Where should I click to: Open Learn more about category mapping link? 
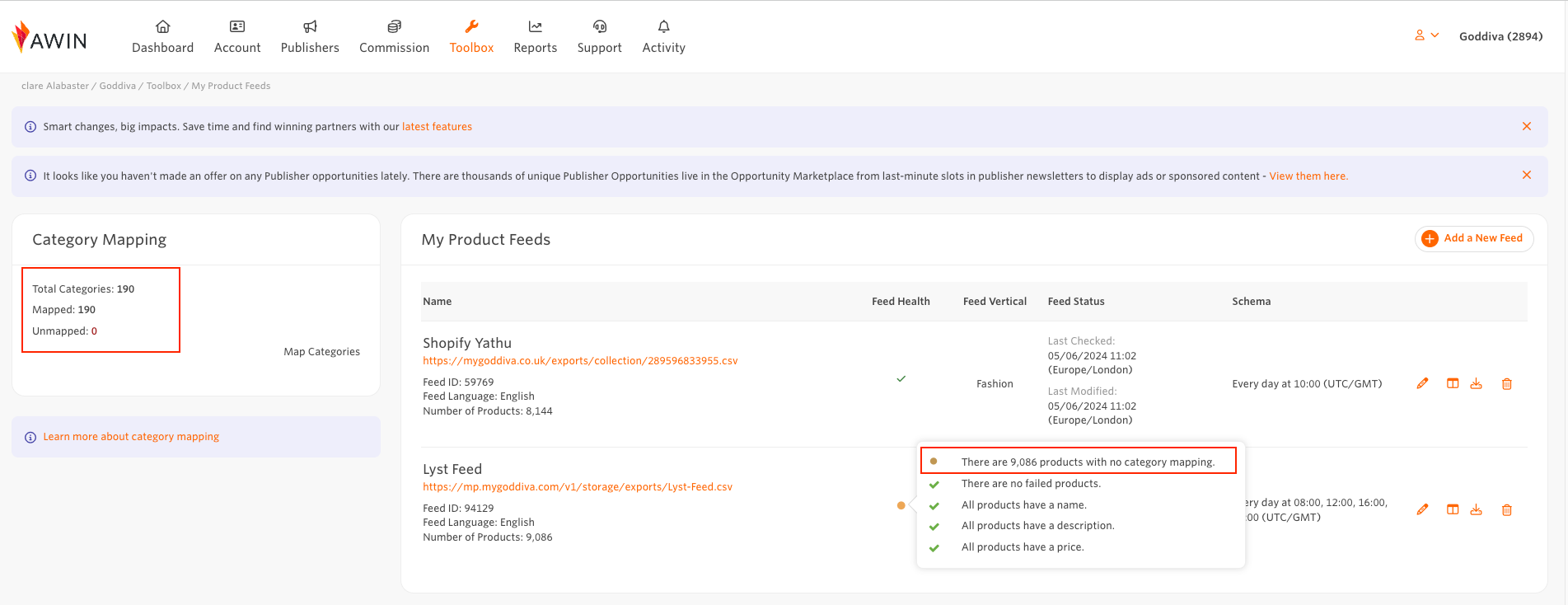click(x=131, y=437)
